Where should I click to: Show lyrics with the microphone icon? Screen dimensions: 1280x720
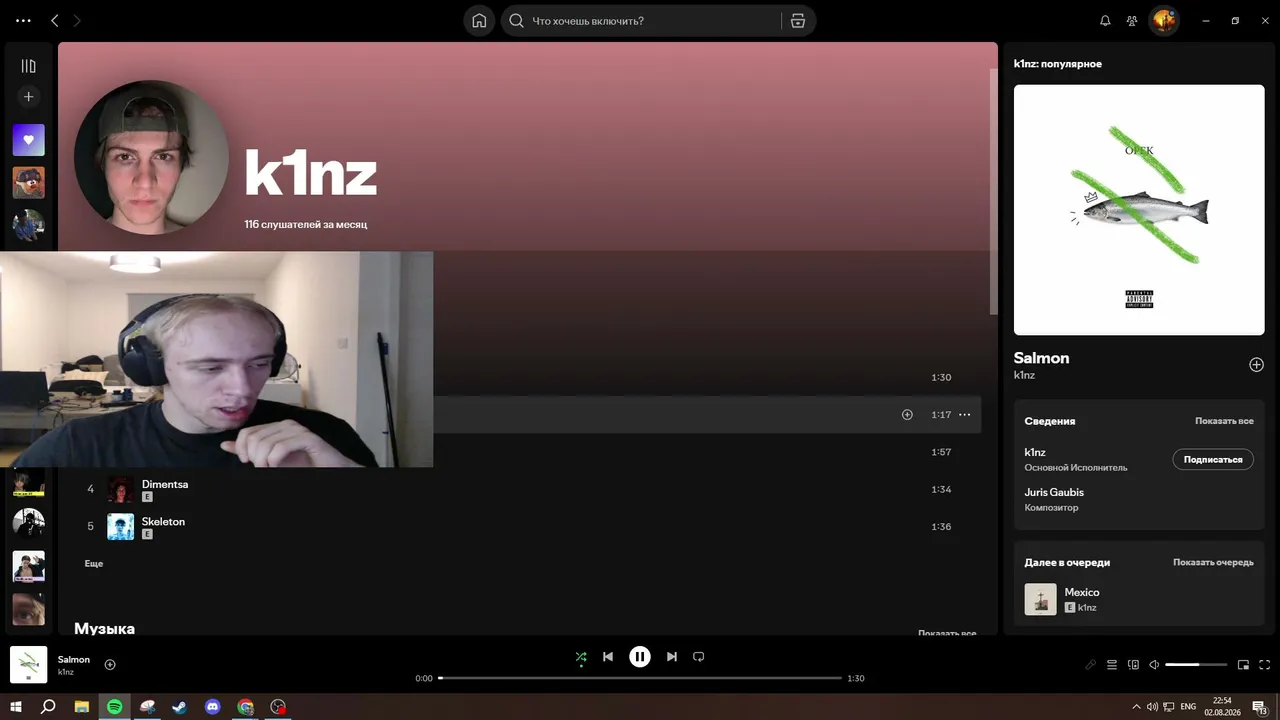coord(1091,665)
